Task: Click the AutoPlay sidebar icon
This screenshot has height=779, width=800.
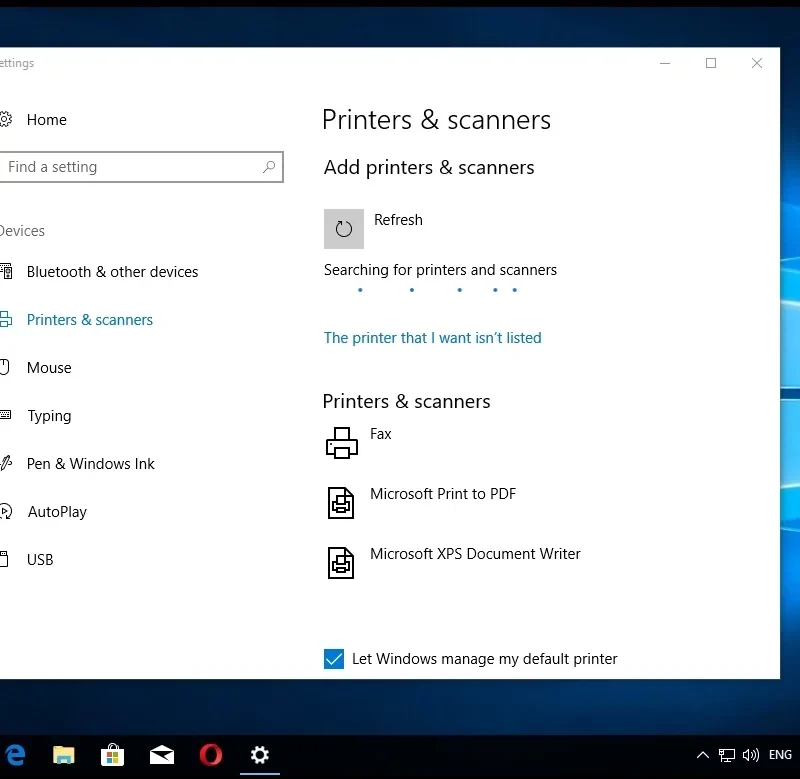Action: [6, 511]
